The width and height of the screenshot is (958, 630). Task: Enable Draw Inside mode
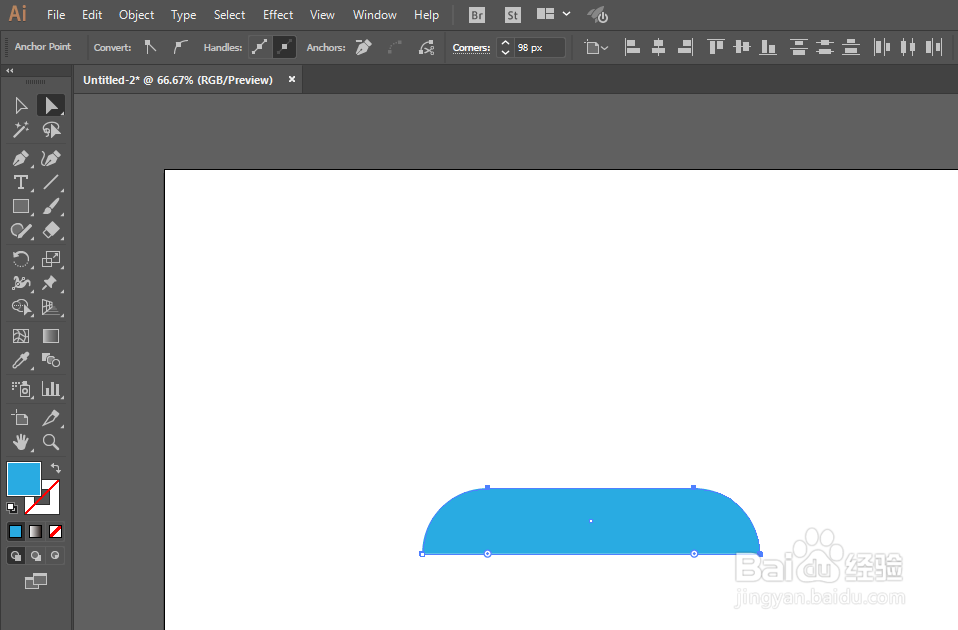(x=56, y=555)
